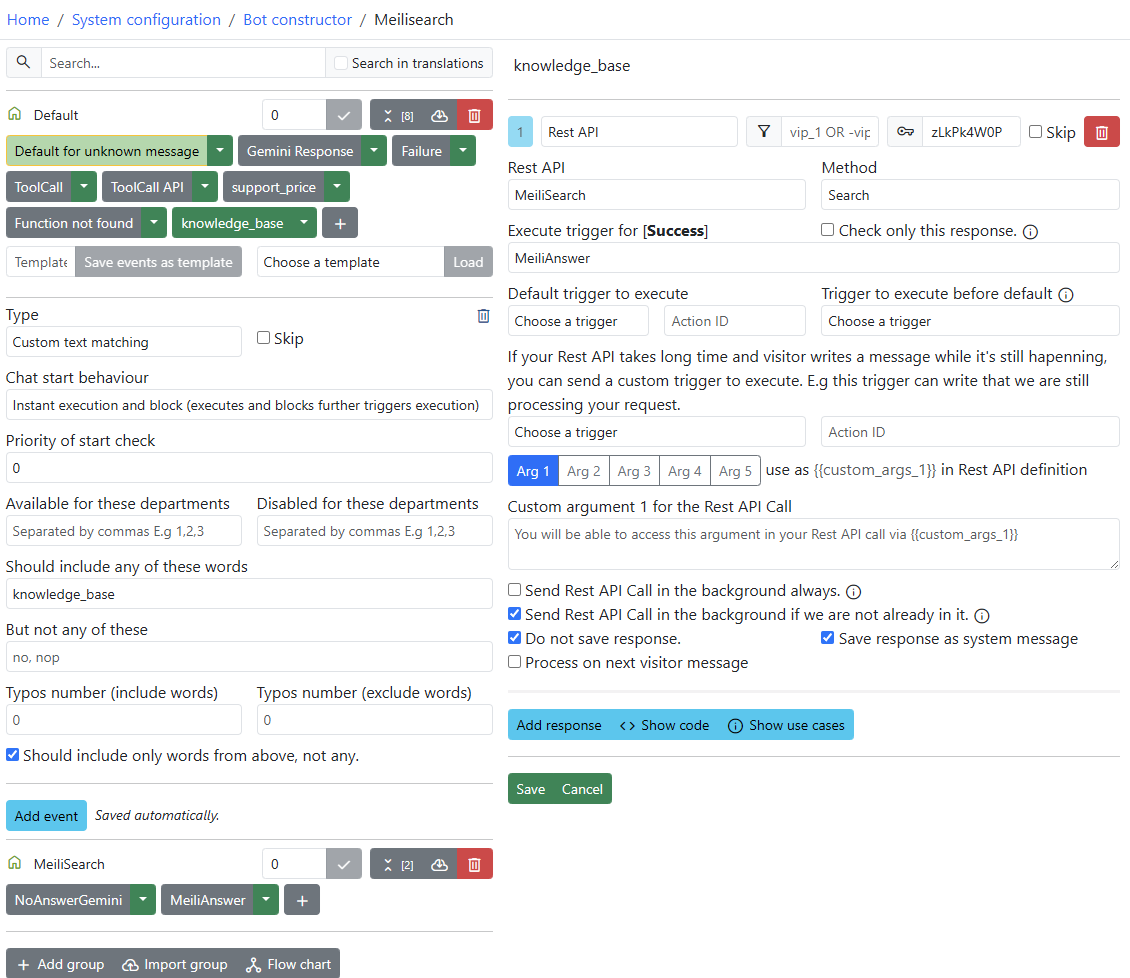Switch to Arg 4 tab
Viewport: 1130px width, 978px height.
[x=685, y=471]
